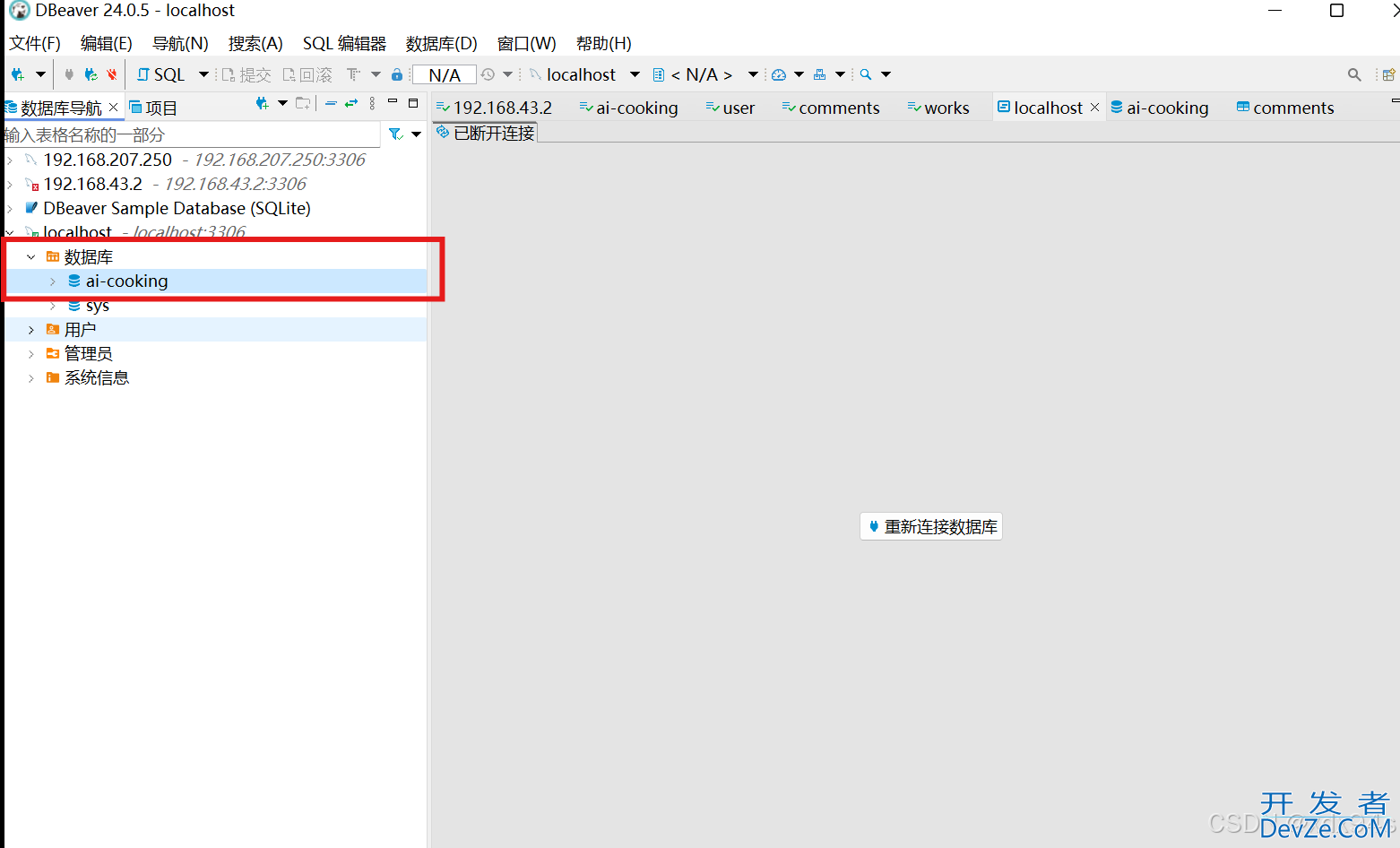Open transaction mode dropdown arrow
The height and width of the screenshot is (848, 1400).
(x=376, y=74)
